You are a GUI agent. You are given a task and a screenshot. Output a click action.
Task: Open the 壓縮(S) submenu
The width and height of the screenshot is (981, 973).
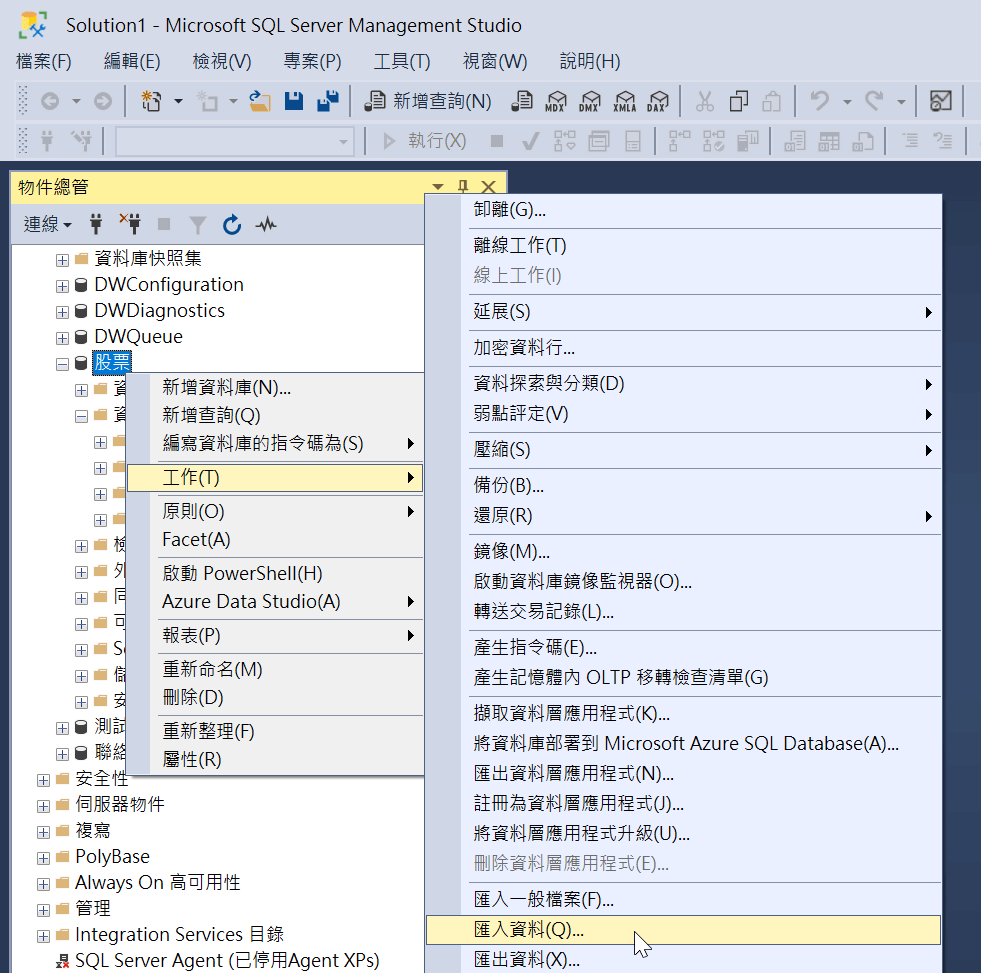(x=683, y=449)
